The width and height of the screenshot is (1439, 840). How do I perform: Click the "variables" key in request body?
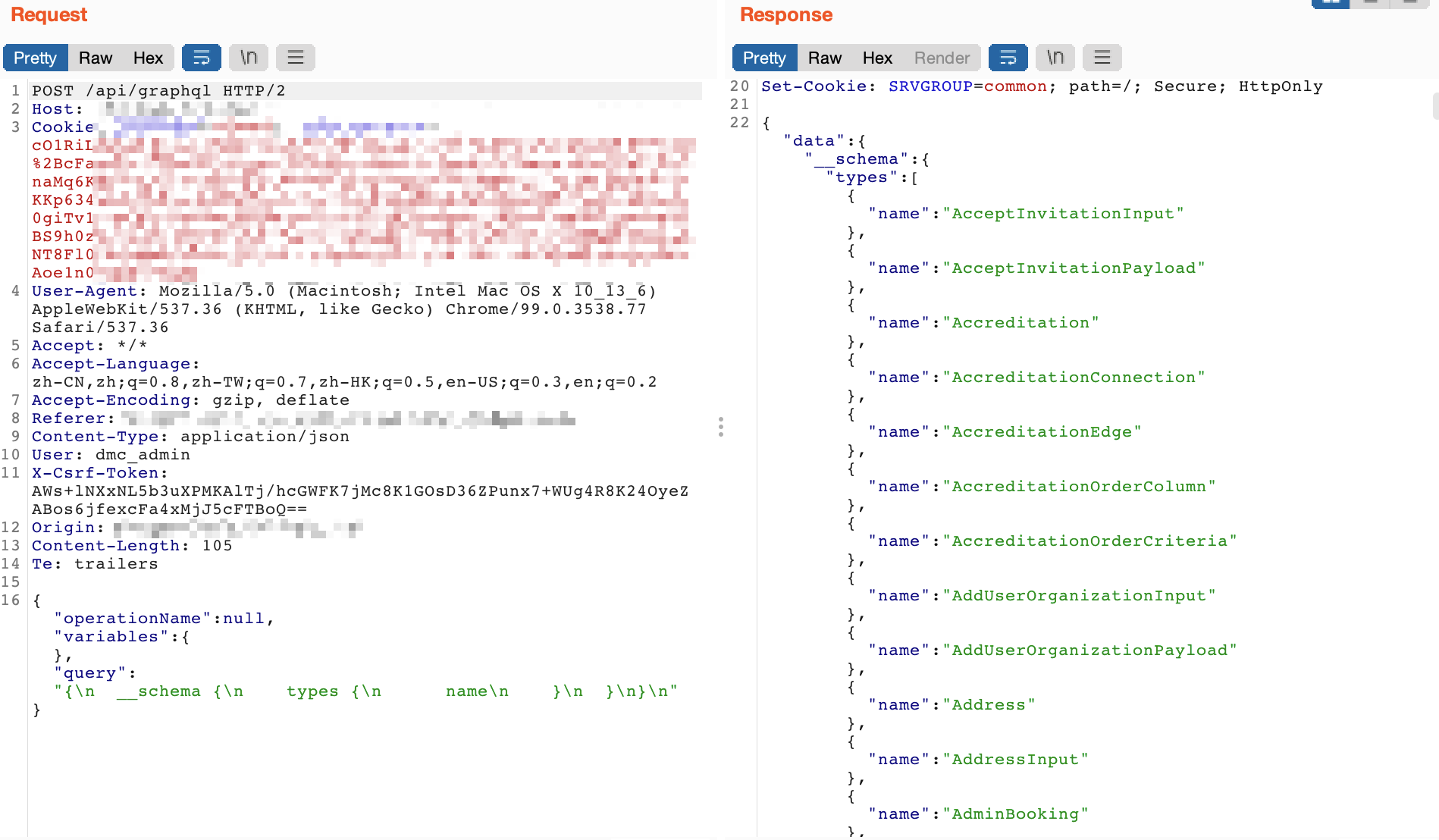111,637
